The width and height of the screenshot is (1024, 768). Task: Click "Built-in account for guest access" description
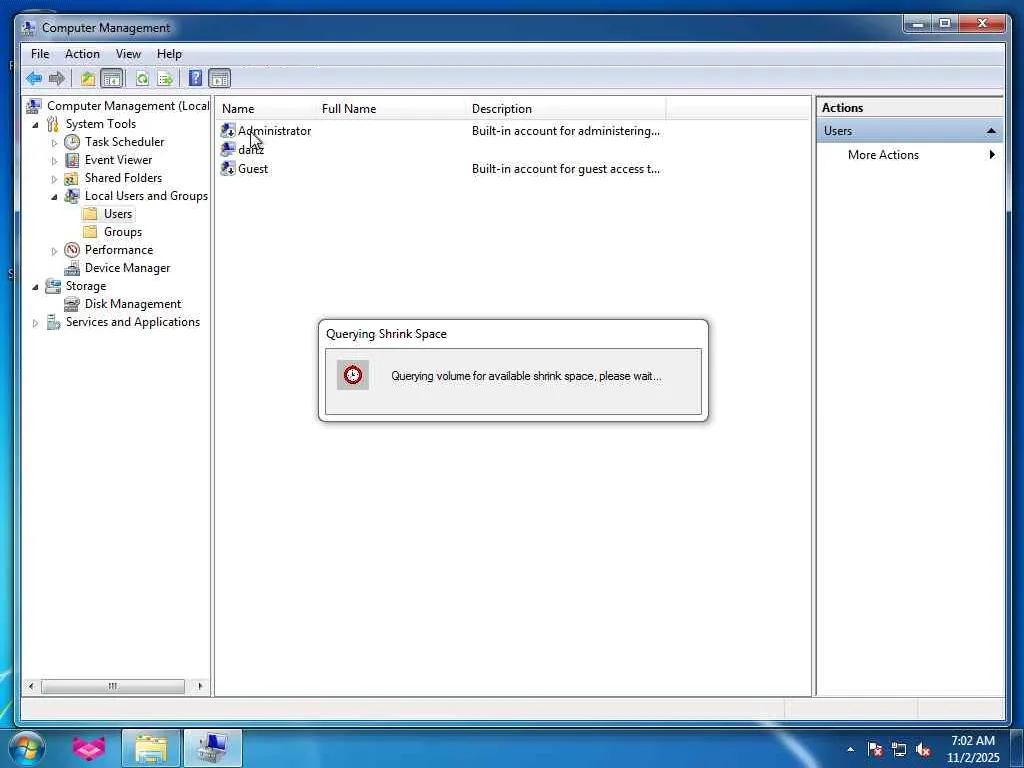click(x=566, y=168)
